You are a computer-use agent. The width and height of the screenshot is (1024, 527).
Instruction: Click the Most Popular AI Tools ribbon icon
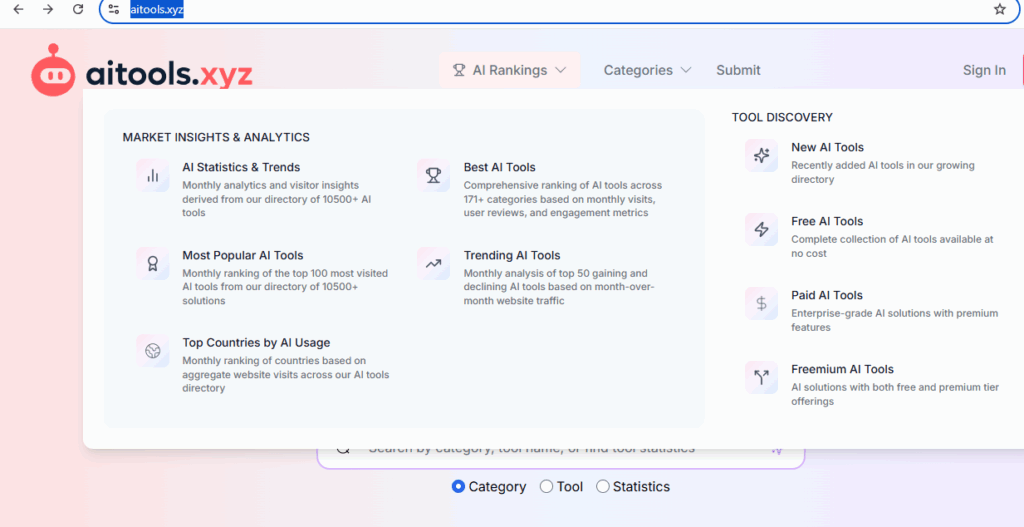153,263
